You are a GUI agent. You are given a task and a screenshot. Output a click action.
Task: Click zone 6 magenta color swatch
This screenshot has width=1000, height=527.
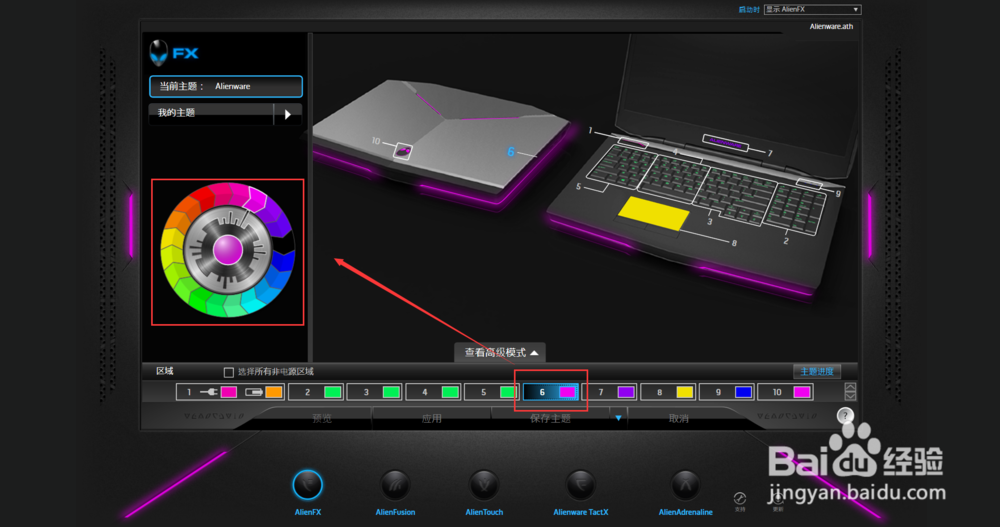567,392
